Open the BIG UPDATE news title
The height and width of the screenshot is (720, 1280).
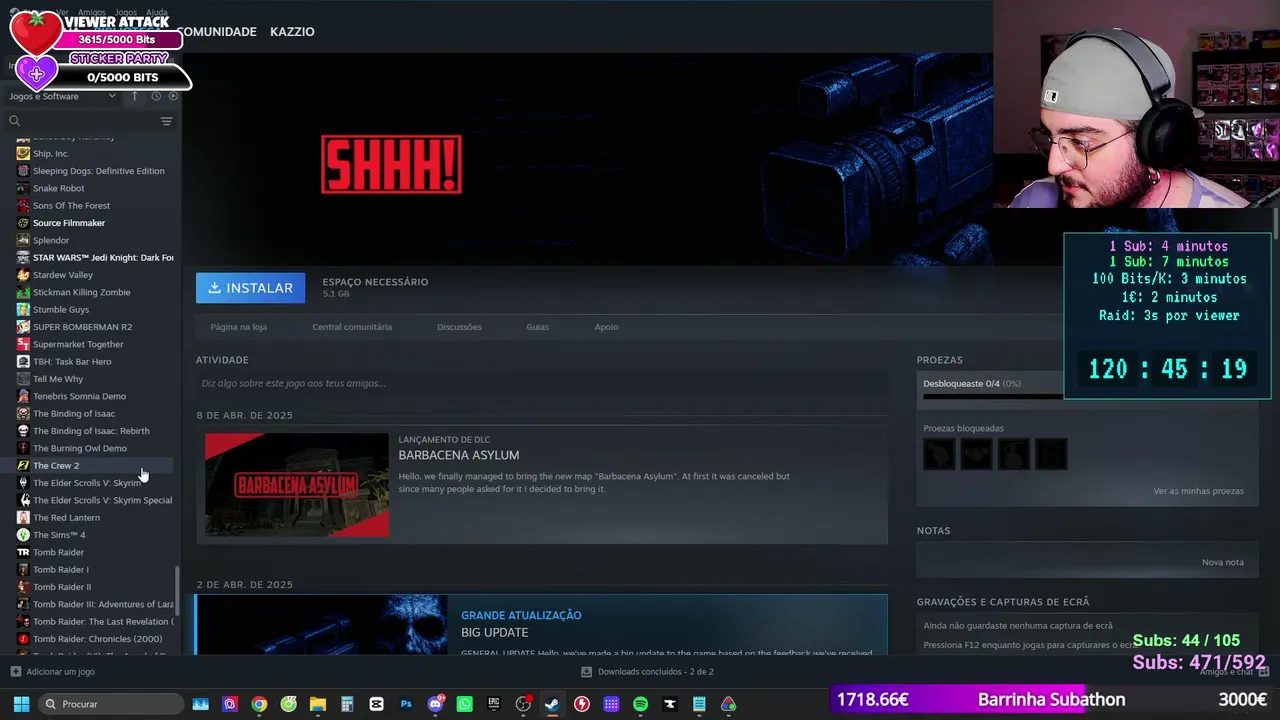coord(495,632)
